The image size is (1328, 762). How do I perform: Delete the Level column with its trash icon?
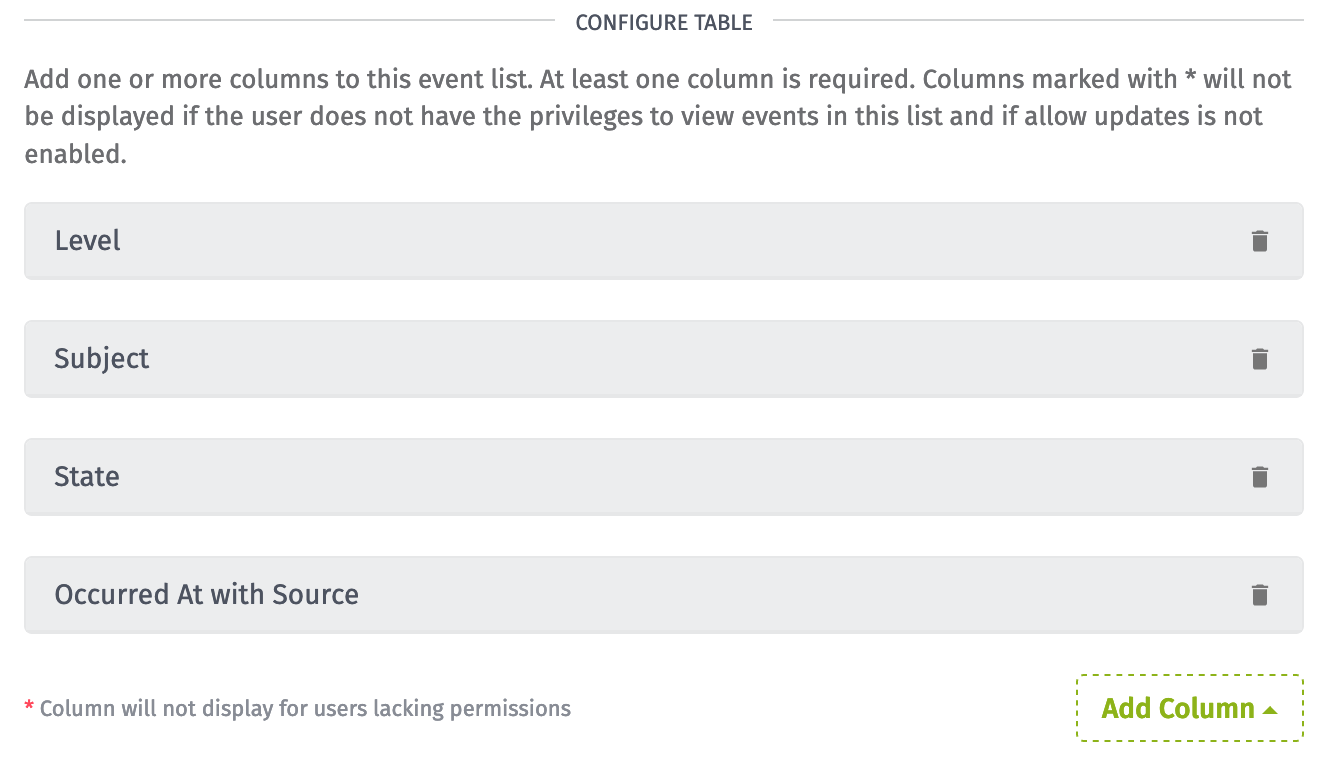(x=1260, y=241)
